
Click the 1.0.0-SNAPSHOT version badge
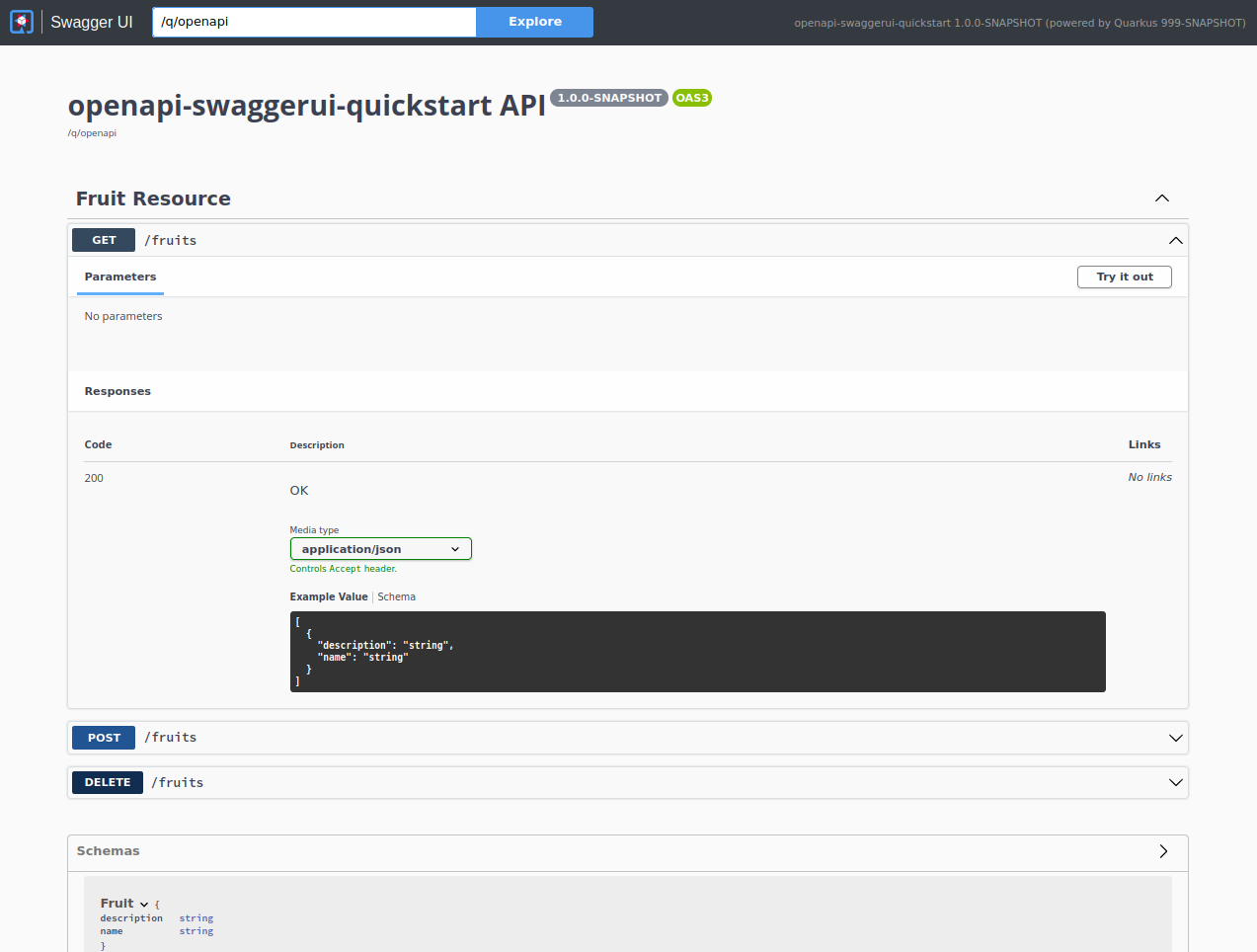pyautogui.click(x=608, y=98)
